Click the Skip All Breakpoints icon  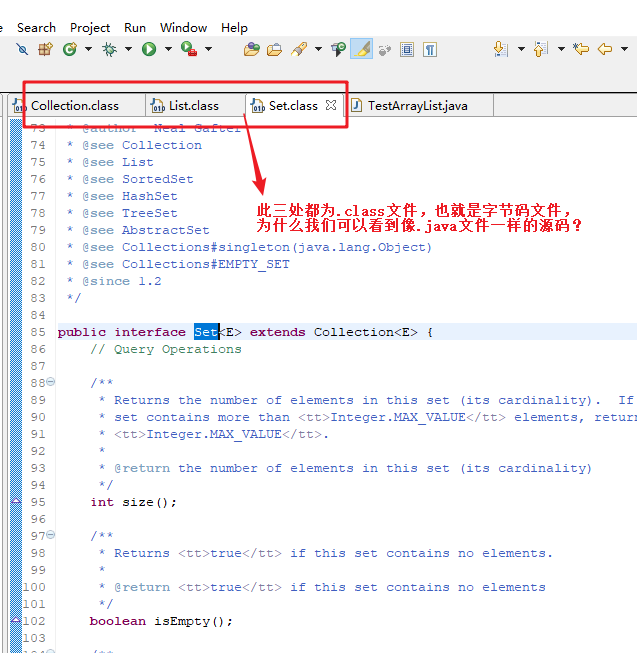22,50
